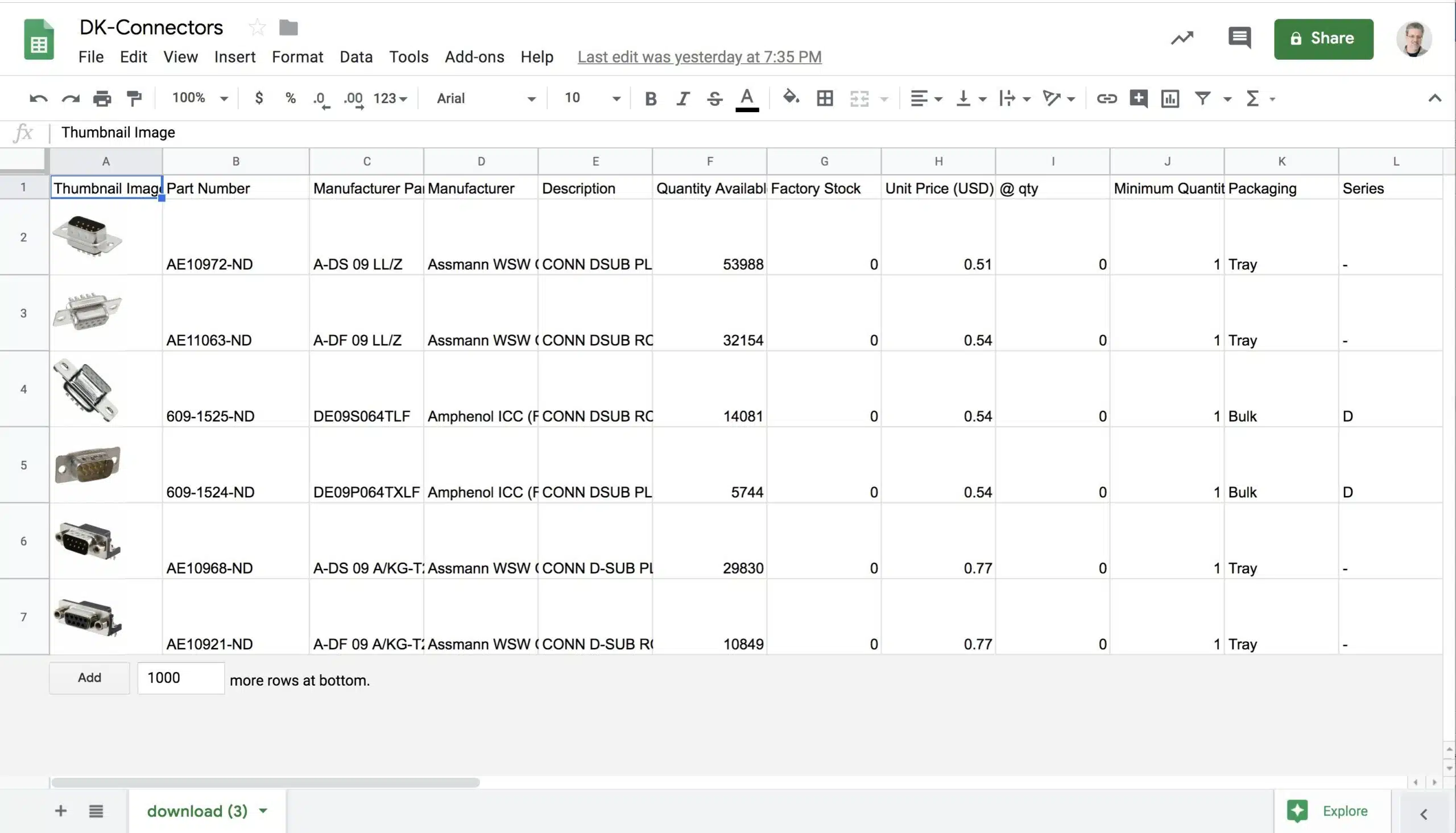Format as currency with the dollar icon
This screenshot has width=1456, height=833.
pos(259,98)
